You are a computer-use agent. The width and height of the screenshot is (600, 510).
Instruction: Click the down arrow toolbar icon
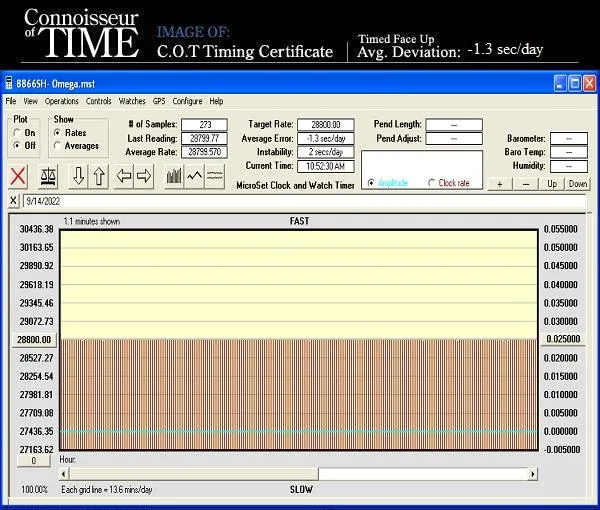(x=78, y=176)
